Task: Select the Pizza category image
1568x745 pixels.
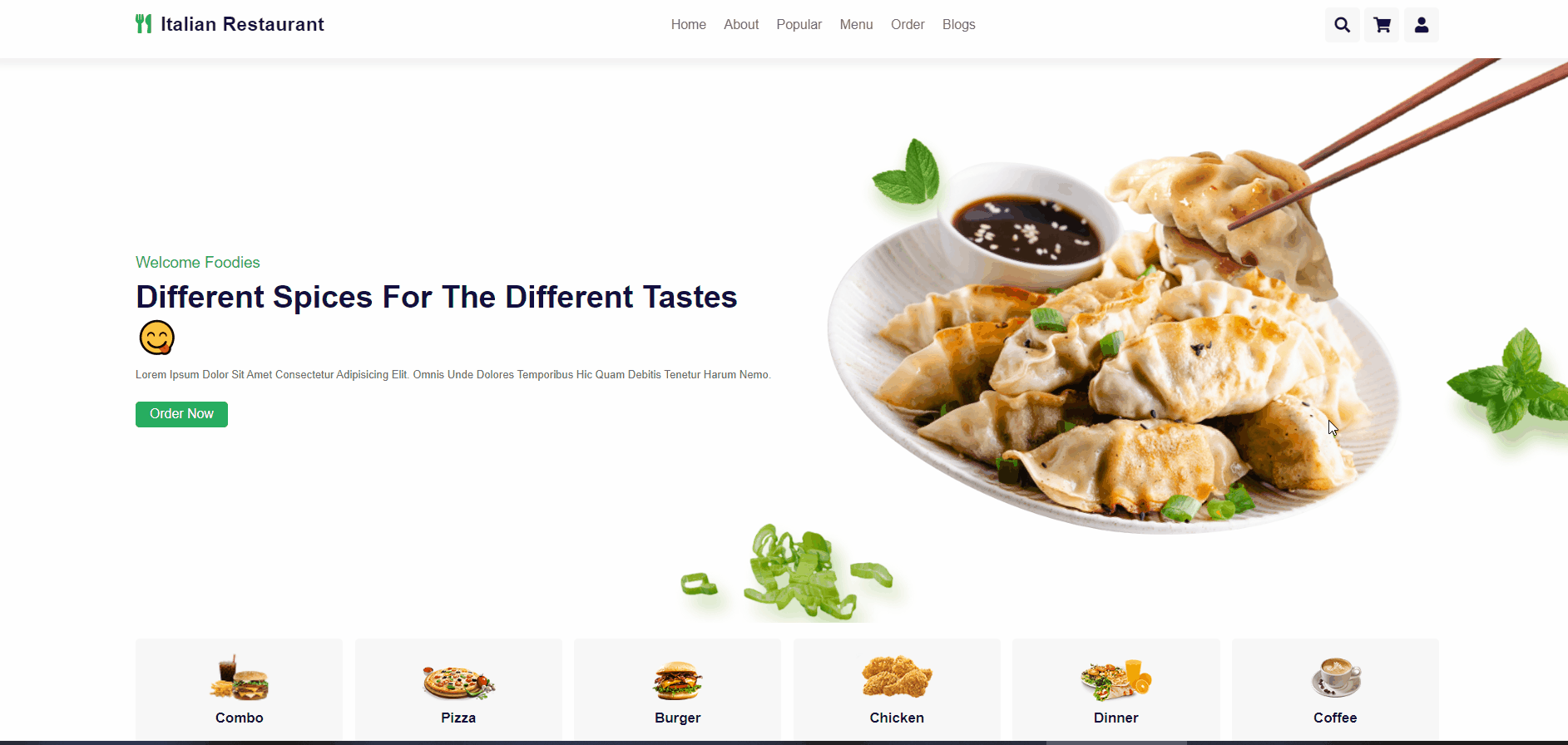Action: [458, 682]
